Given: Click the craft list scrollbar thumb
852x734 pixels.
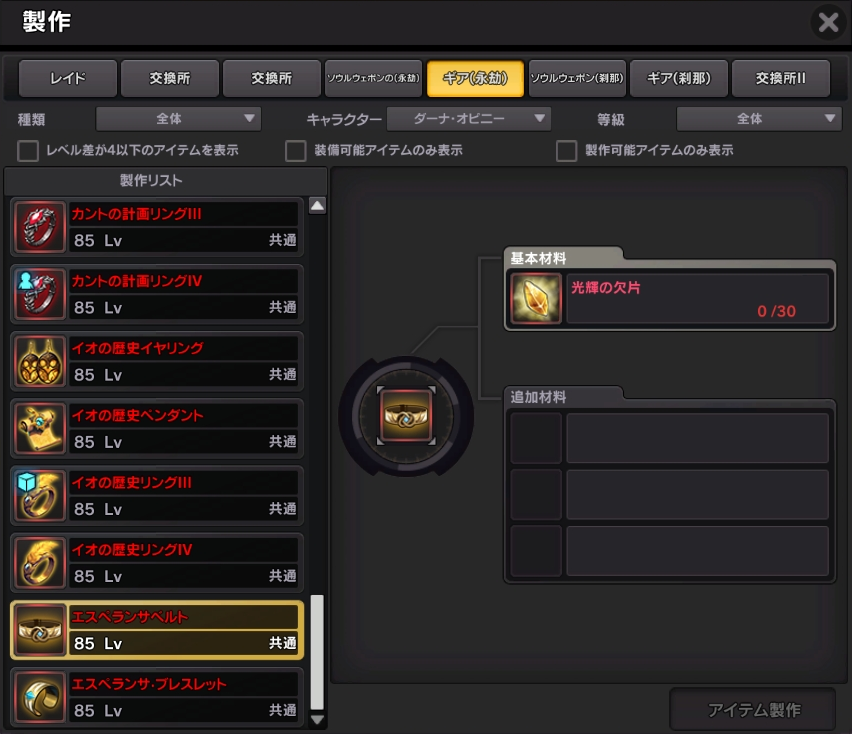Looking at the screenshot, I should (317, 652).
